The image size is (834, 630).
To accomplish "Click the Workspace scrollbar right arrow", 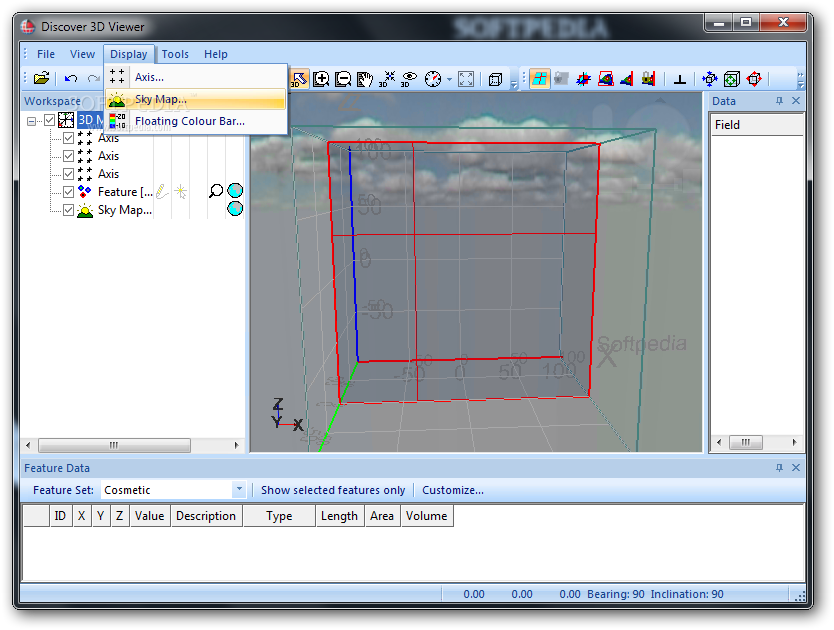I will [237, 445].
